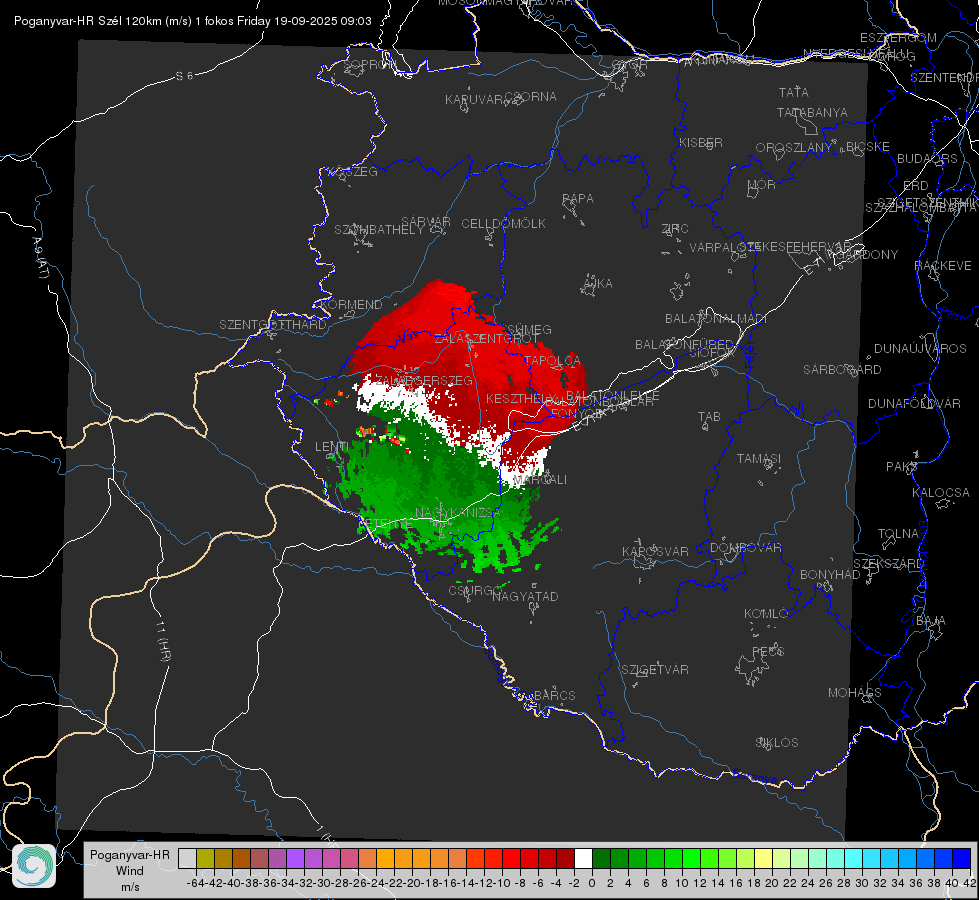The width and height of the screenshot is (979, 900).
Task: Click the DUNAFOLDVAR city label
Action: coord(914,404)
